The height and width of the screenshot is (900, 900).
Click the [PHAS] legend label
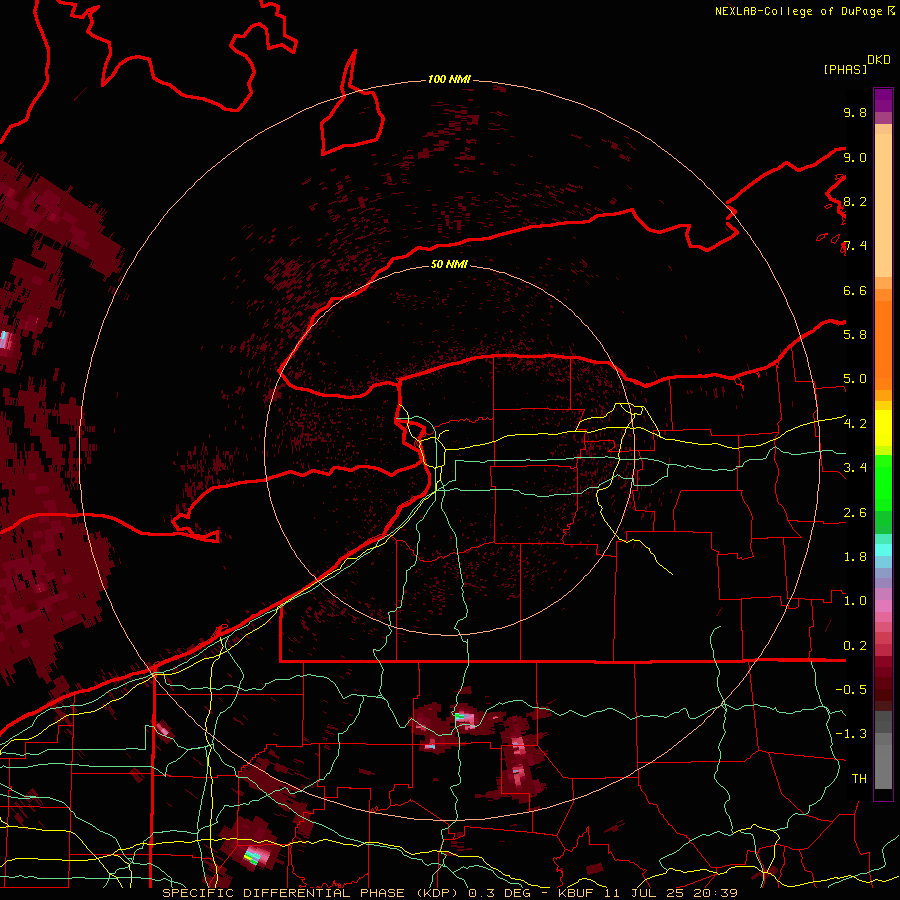coord(845,70)
